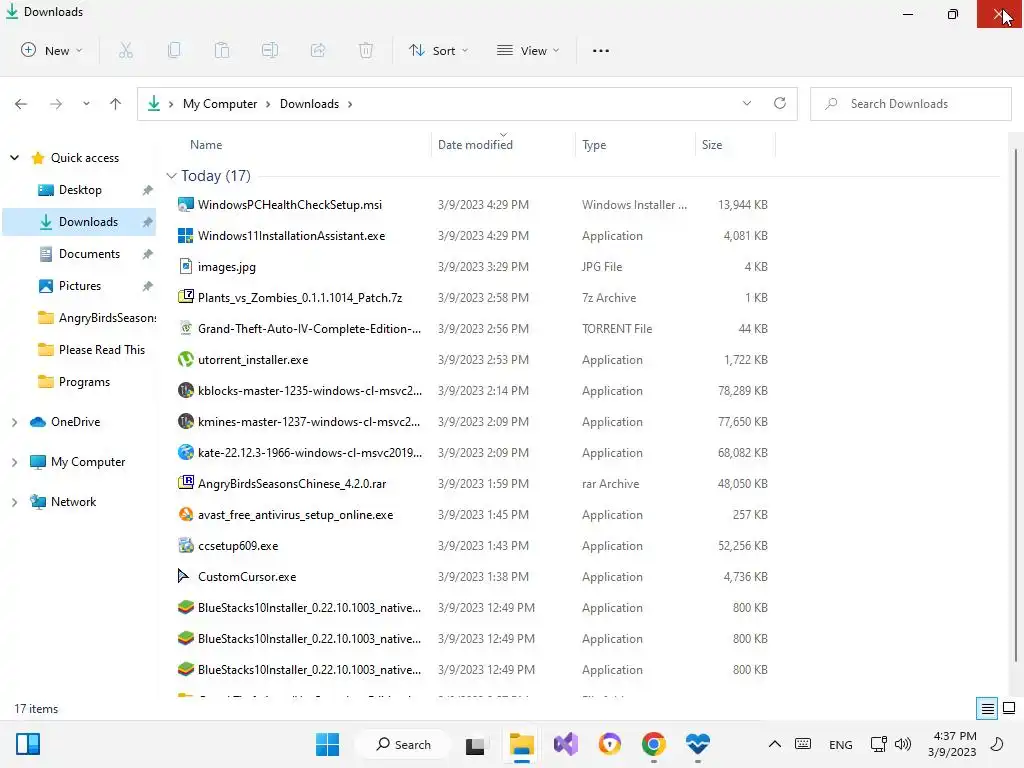The height and width of the screenshot is (768, 1024).
Task: Open the Sort dropdown
Action: point(438,50)
